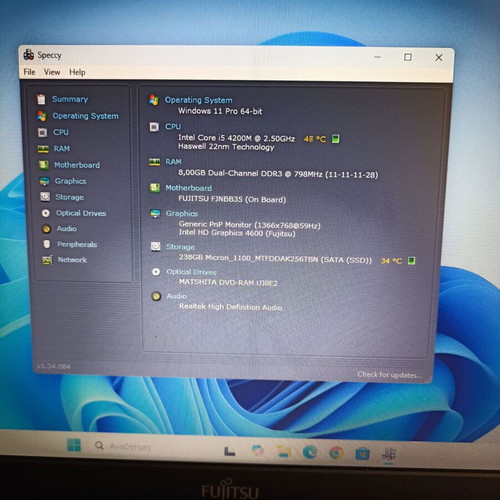The width and height of the screenshot is (500, 500).
Task: Click the RAM icon in summary panel
Action: [x=154, y=162]
